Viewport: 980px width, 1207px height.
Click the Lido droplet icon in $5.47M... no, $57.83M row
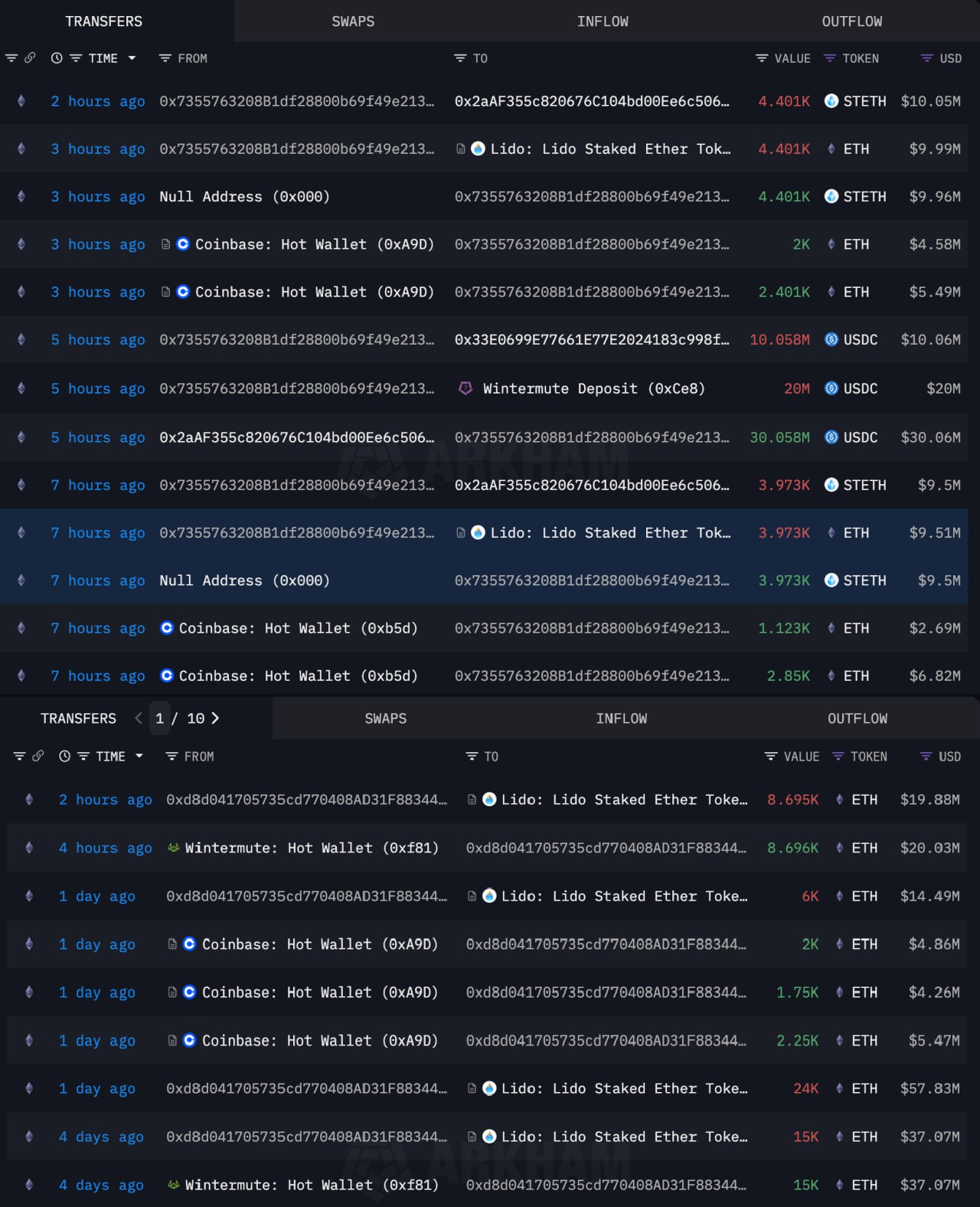point(489,1088)
